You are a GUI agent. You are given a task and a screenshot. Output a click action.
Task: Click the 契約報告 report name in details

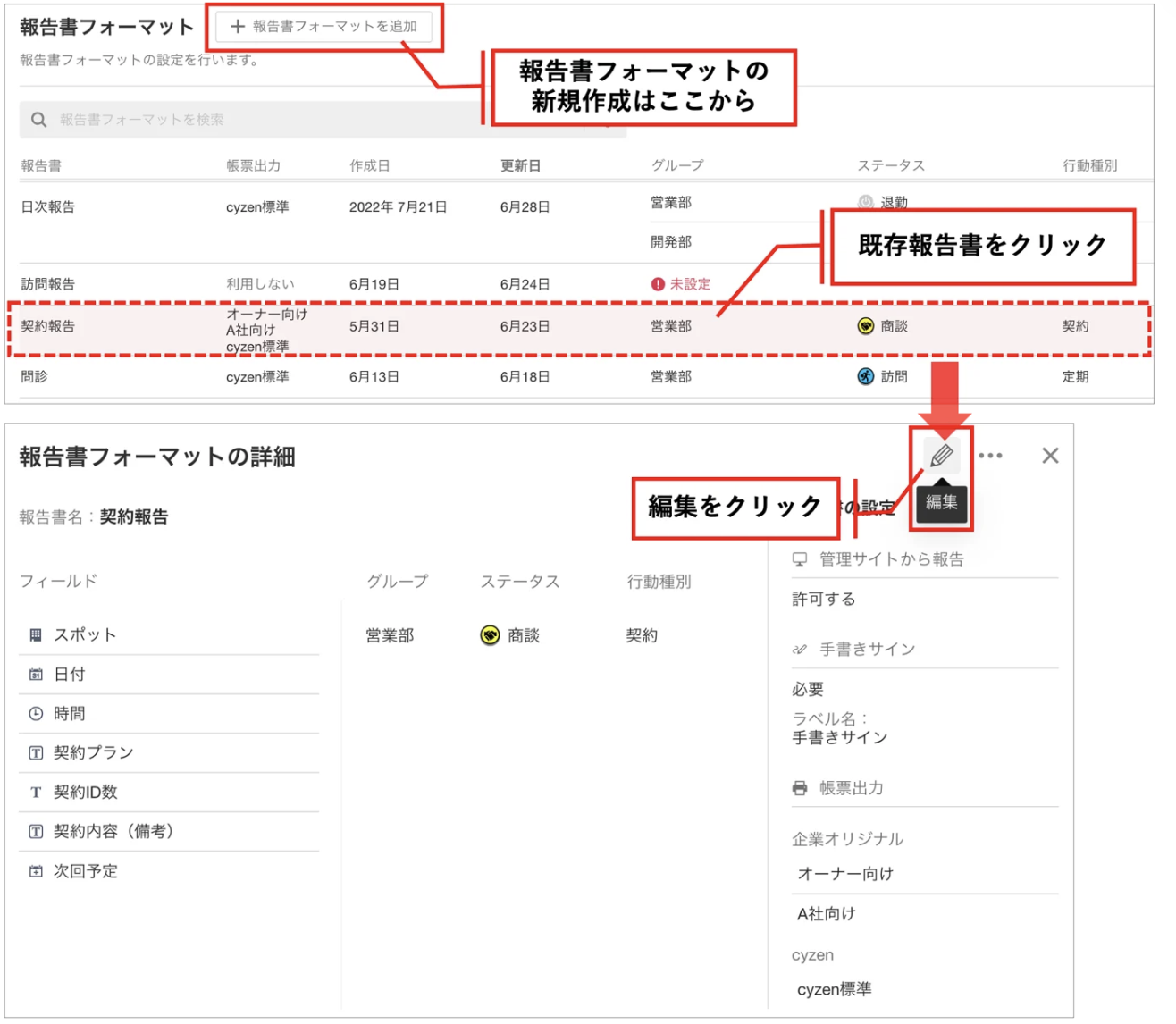134,516
